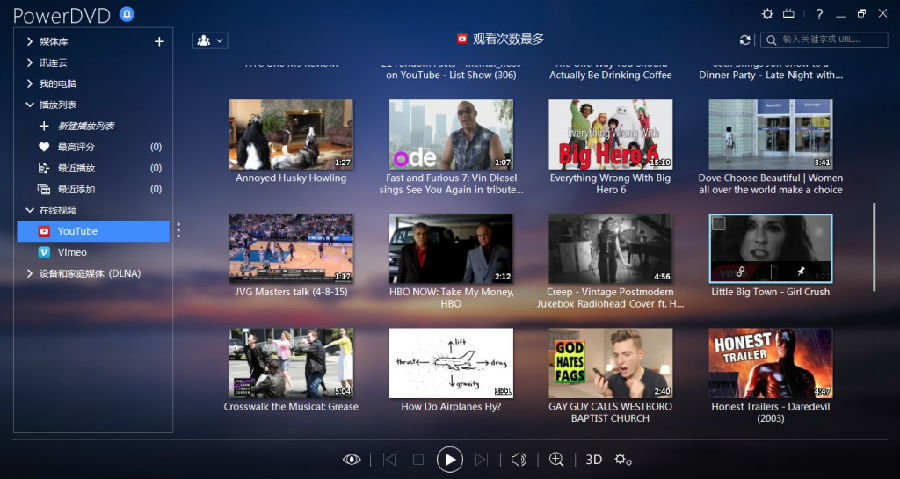
Task: Start playback with the round play button
Action: (449, 459)
